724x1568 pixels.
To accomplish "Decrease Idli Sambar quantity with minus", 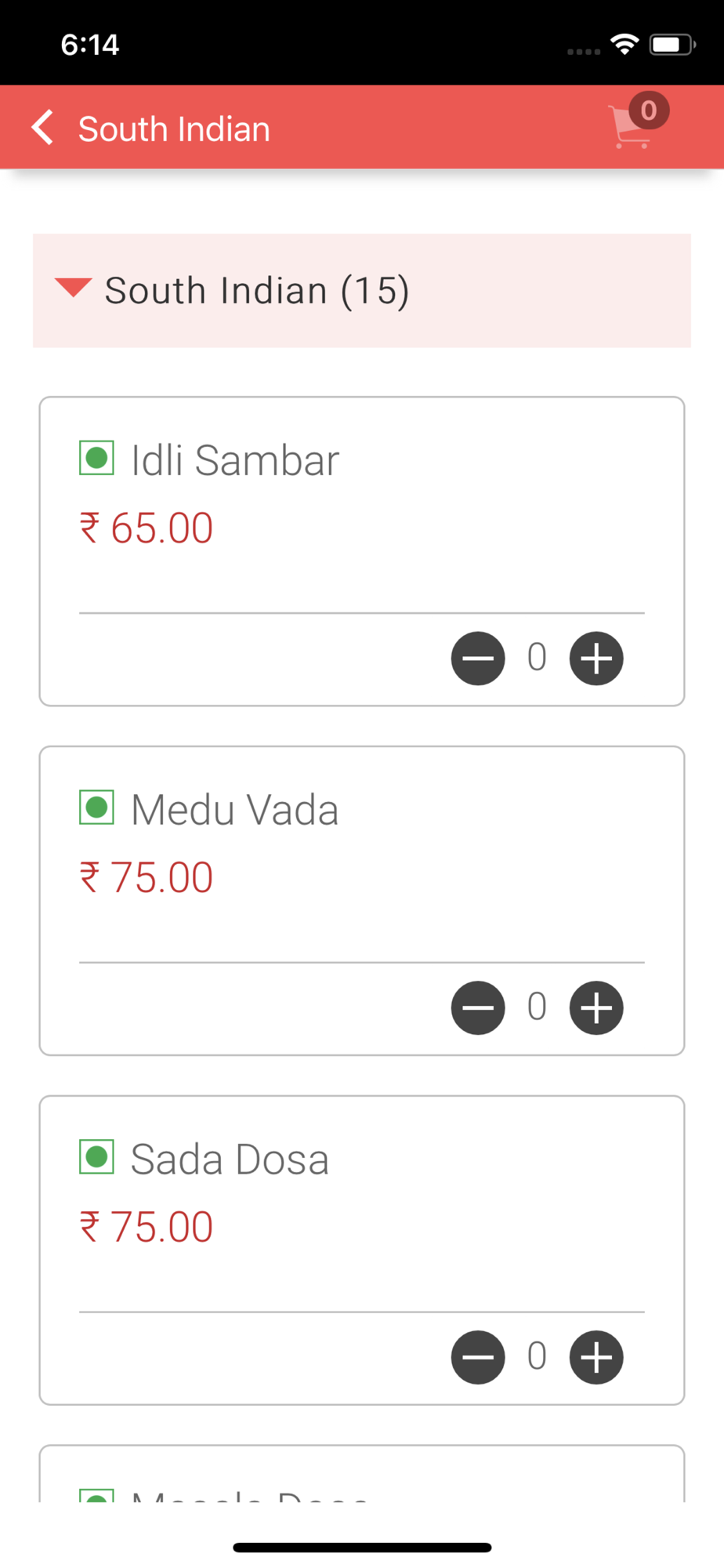I will pos(478,658).
